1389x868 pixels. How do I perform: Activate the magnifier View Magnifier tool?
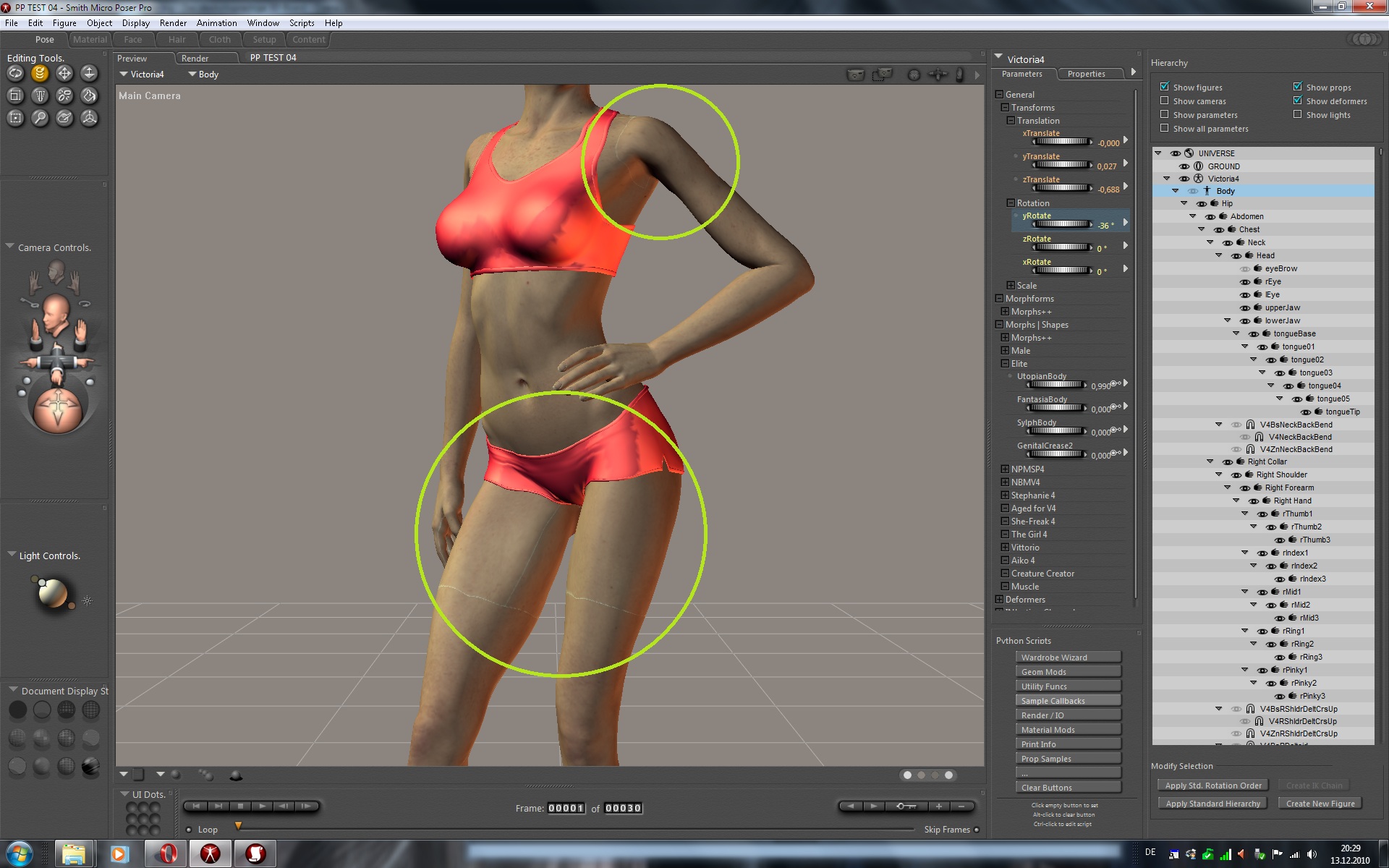pyautogui.click(x=40, y=118)
